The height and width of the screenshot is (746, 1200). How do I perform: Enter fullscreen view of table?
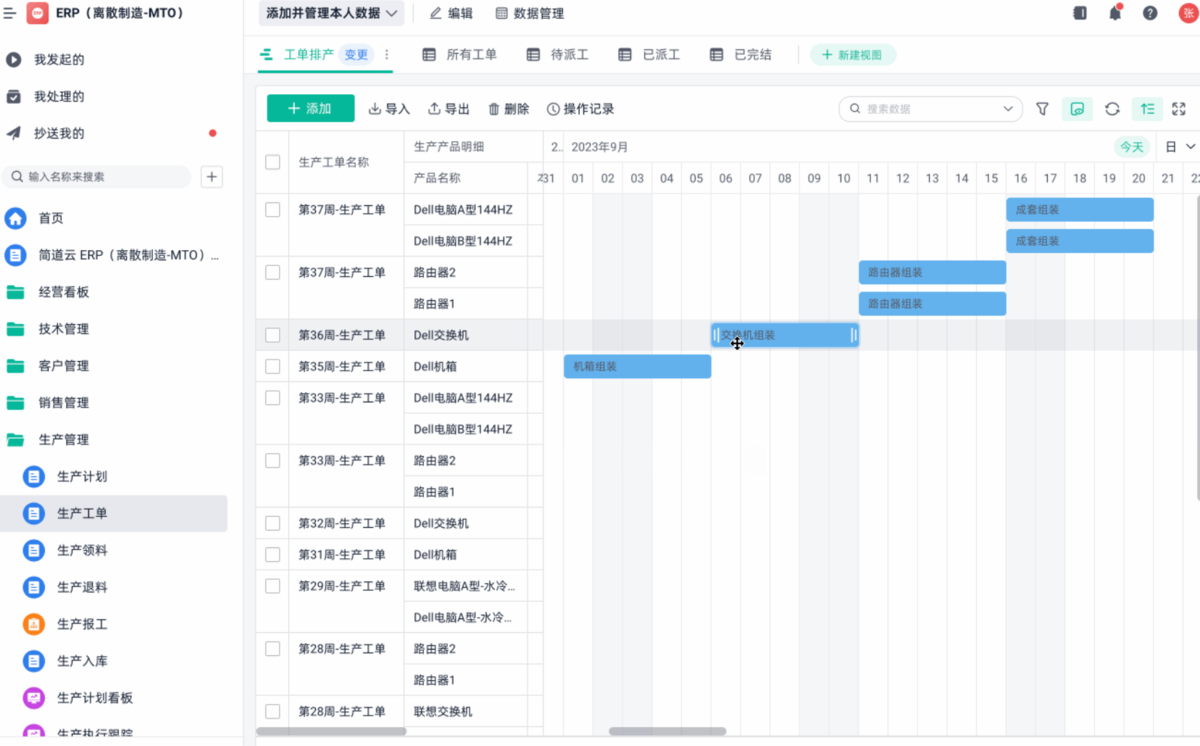[1179, 109]
